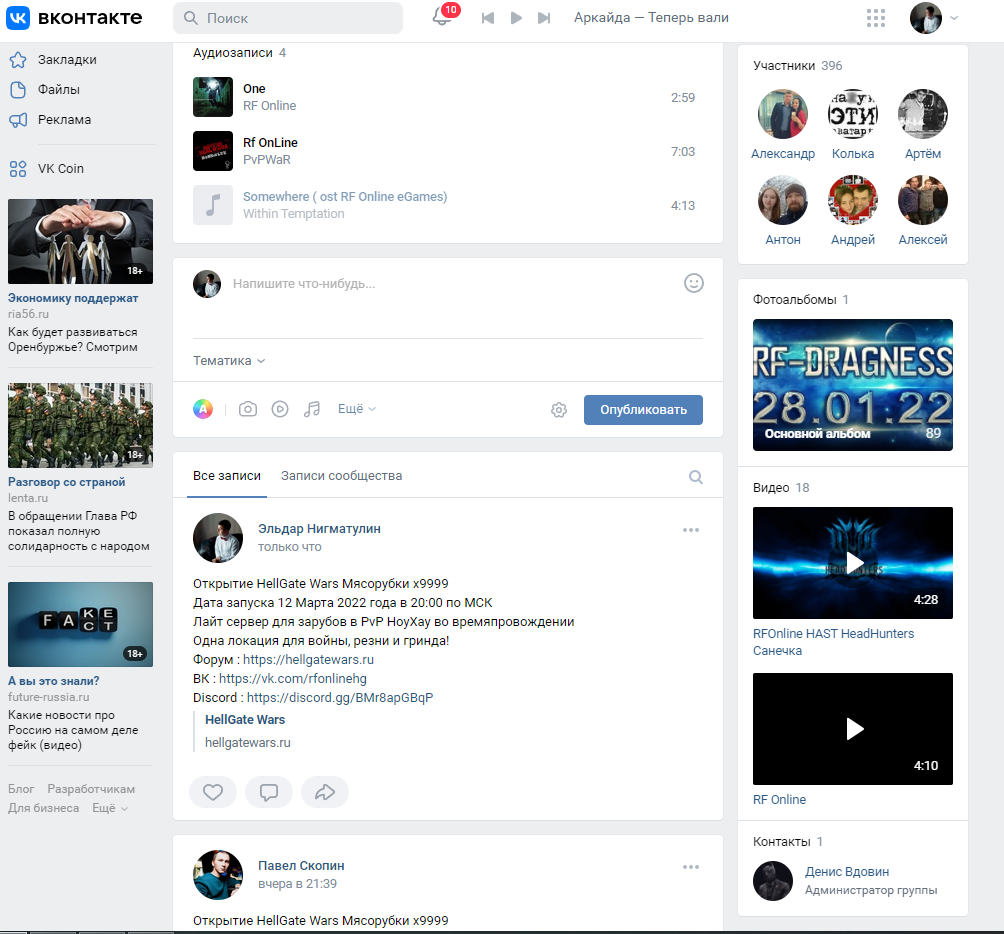Open VK Coin in the sidebar
Screen dimensions: 1004x934
61,169
